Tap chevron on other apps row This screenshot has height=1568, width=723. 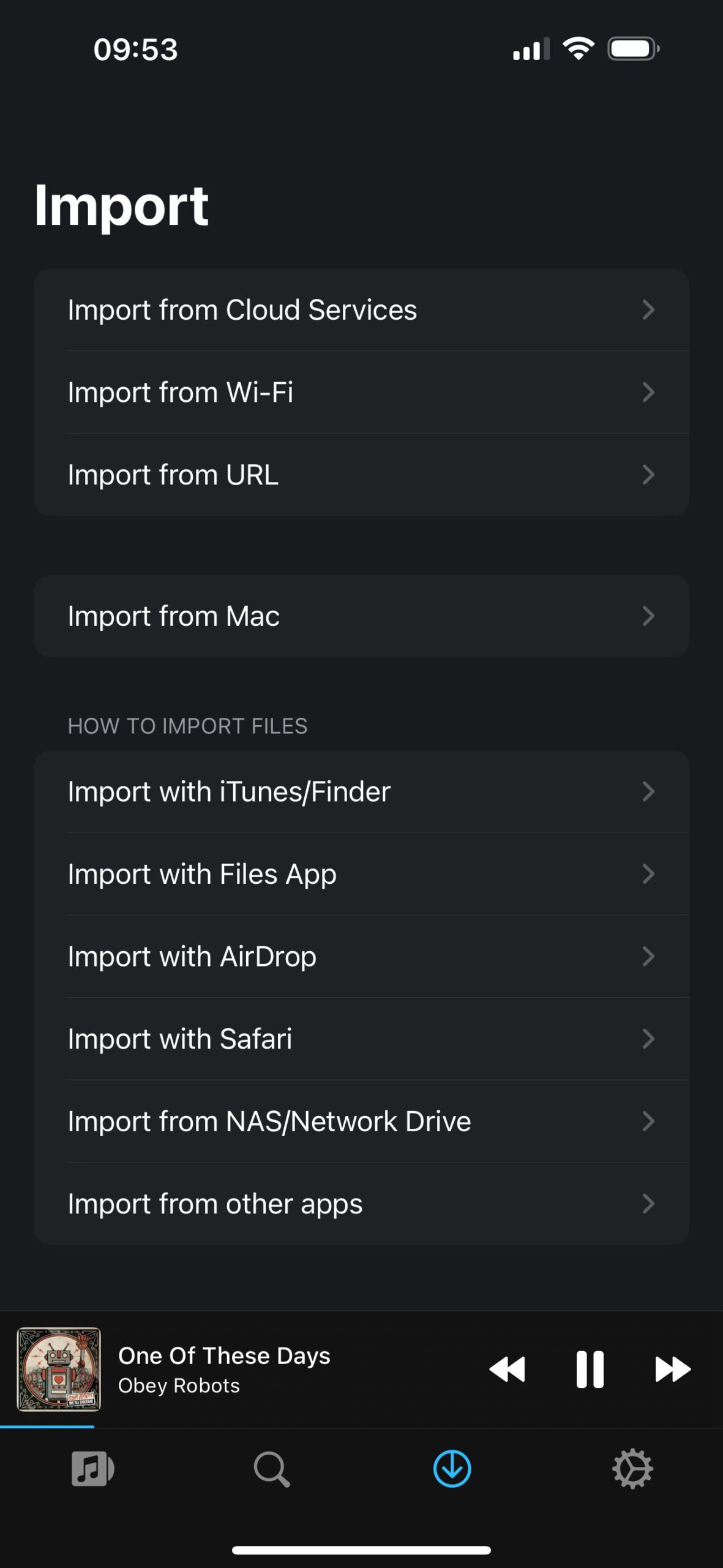pyautogui.click(x=648, y=1204)
